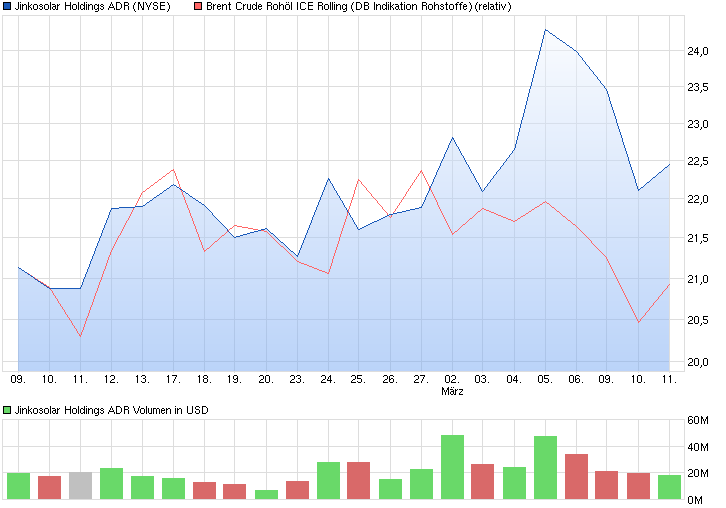Click the '27.' date axis label
The width and height of the screenshot is (726, 508).
pos(421,379)
